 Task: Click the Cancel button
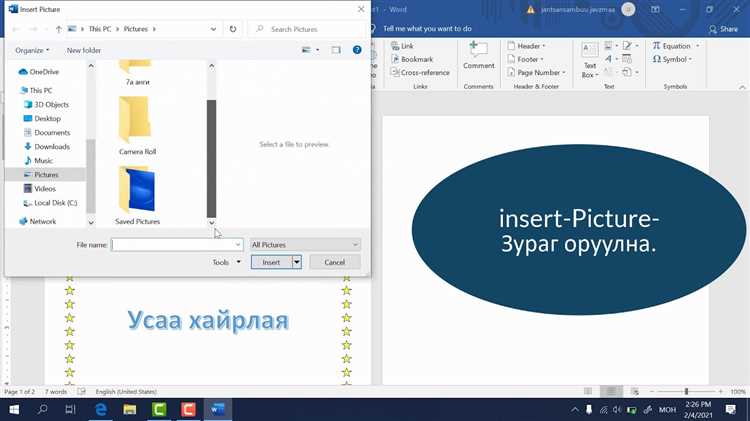click(334, 262)
